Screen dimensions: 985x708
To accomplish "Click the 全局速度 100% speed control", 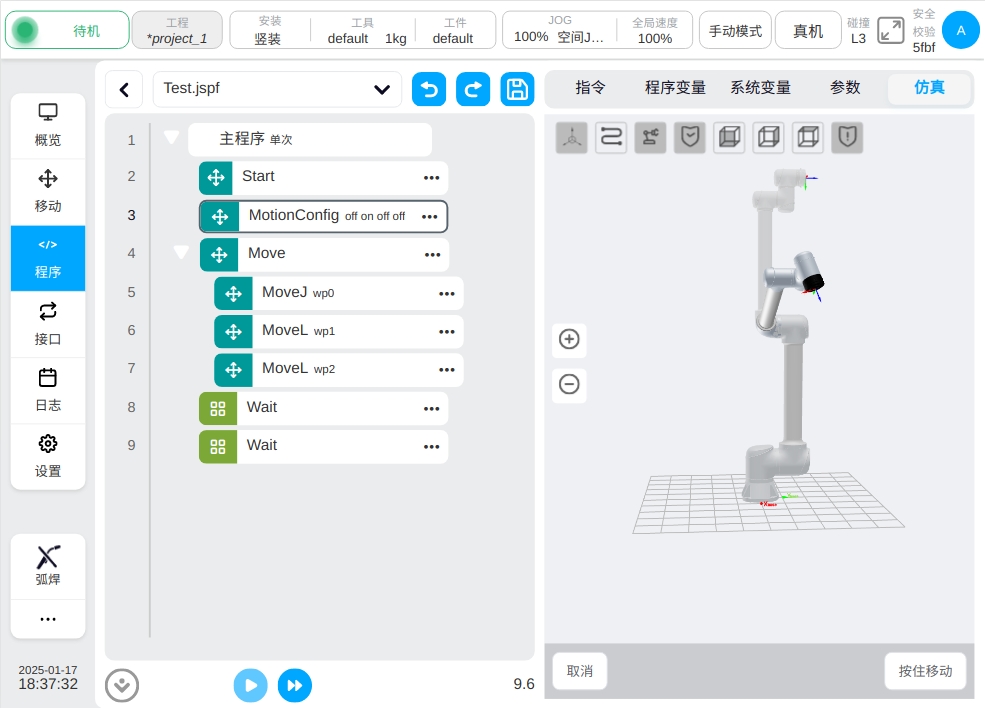I will click(655, 30).
